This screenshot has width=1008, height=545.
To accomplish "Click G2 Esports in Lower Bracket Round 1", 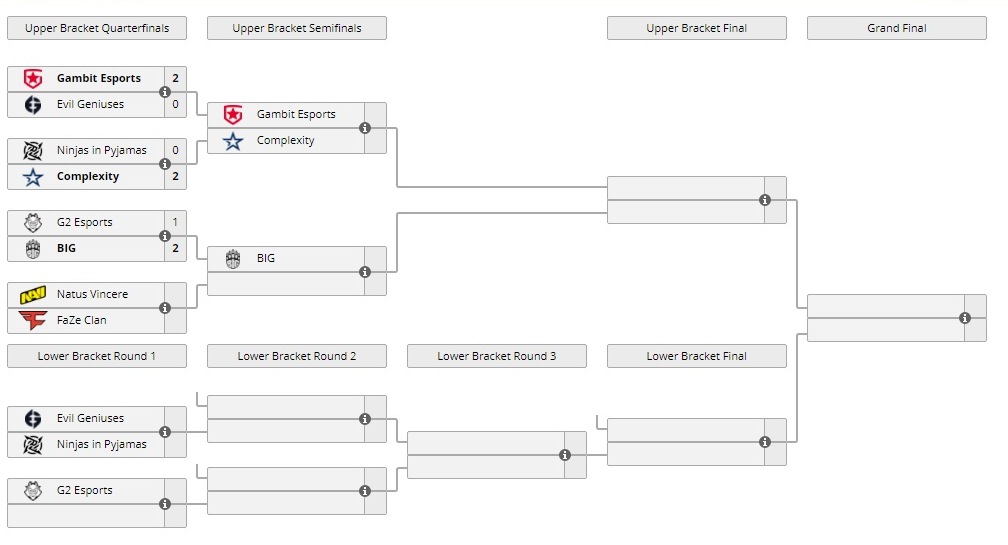I will (x=84, y=490).
